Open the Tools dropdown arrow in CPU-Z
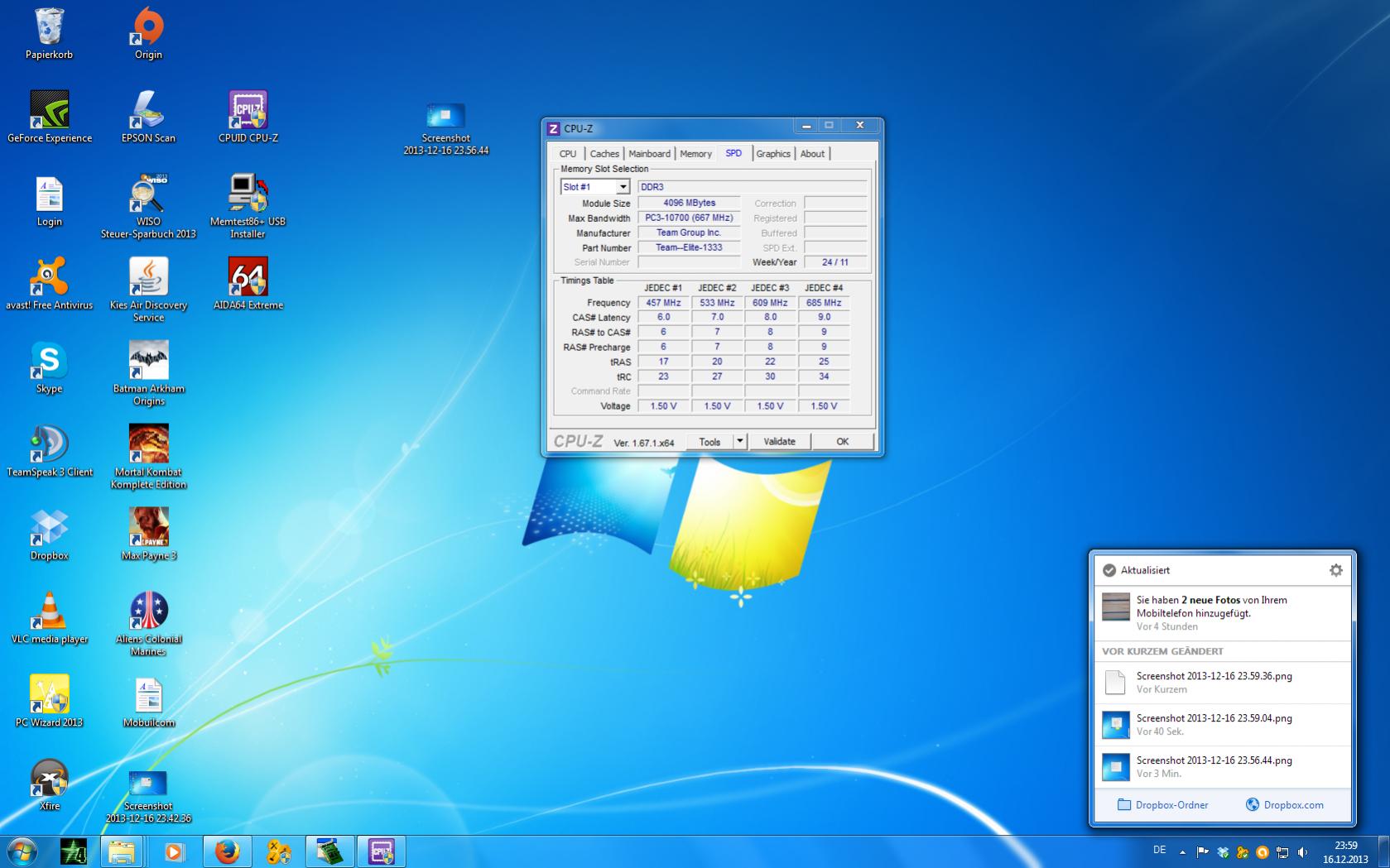Viewport: 1390px width, 868px height. 740,442
